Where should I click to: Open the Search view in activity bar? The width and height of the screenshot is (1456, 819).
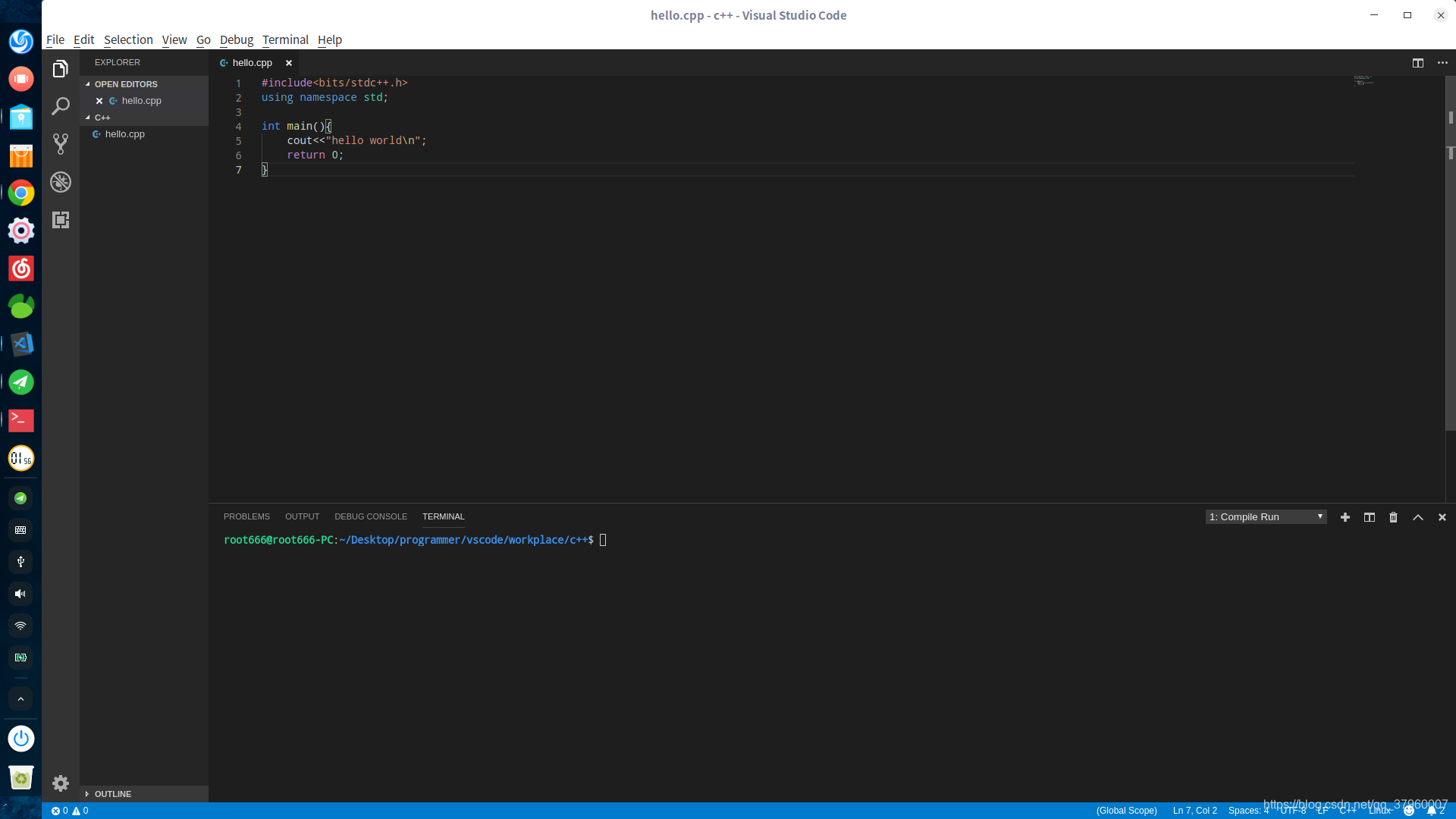tap(61, 106)
